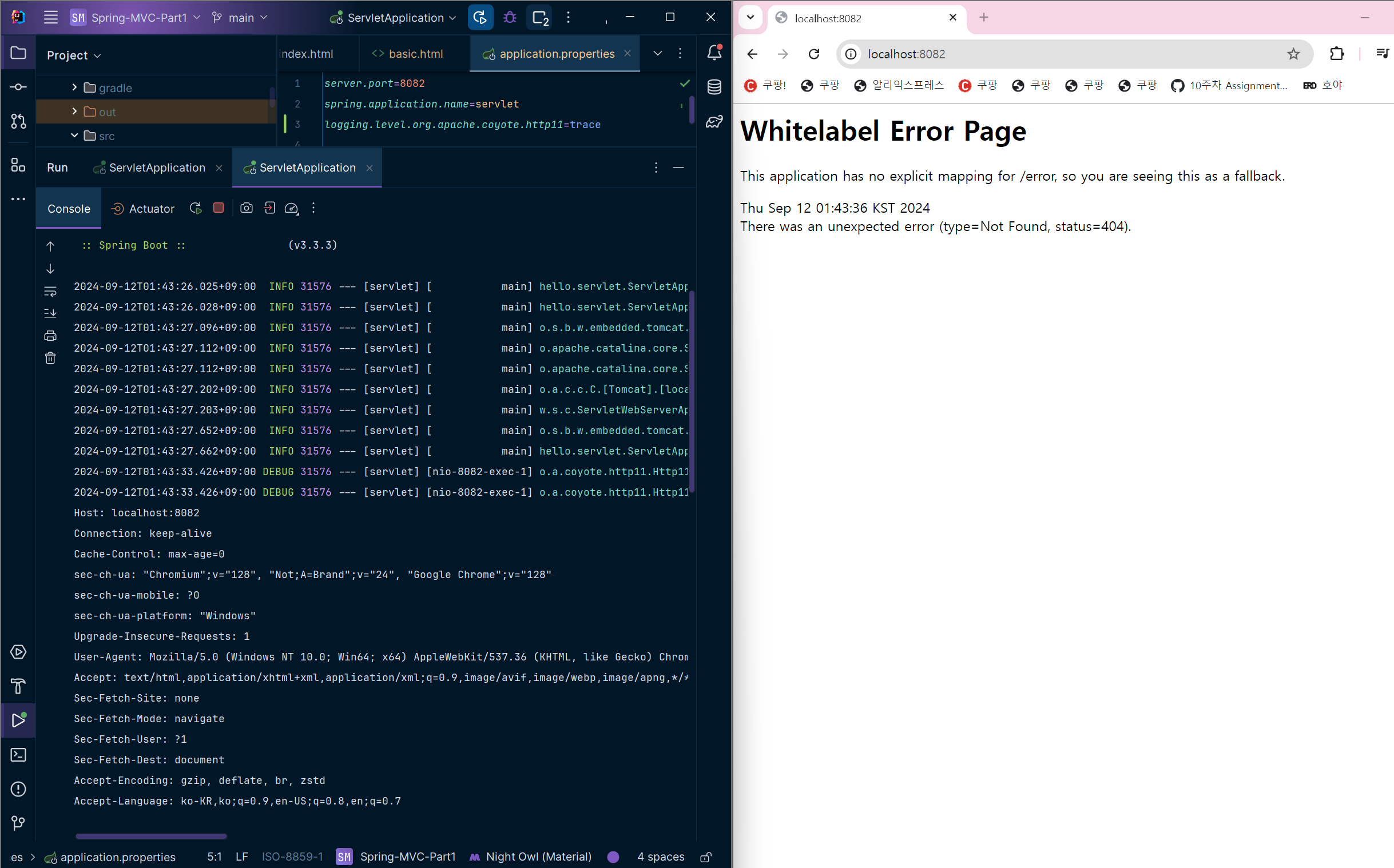
Task: Open the Project tool window folder icon
Action: pyautogui.click(x=18, y=53)
